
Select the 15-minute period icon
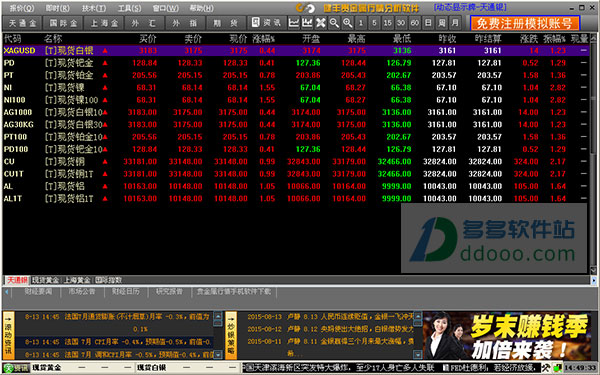click(x=388, y=23)
